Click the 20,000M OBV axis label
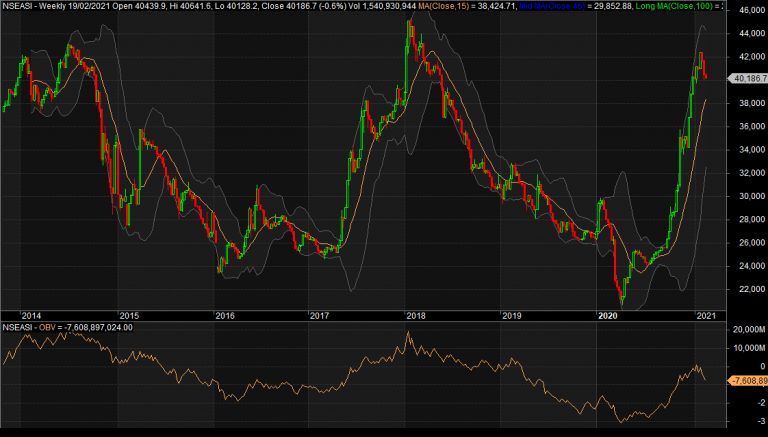This screenshot has width=768, height=437. click(x=749, y=330)
